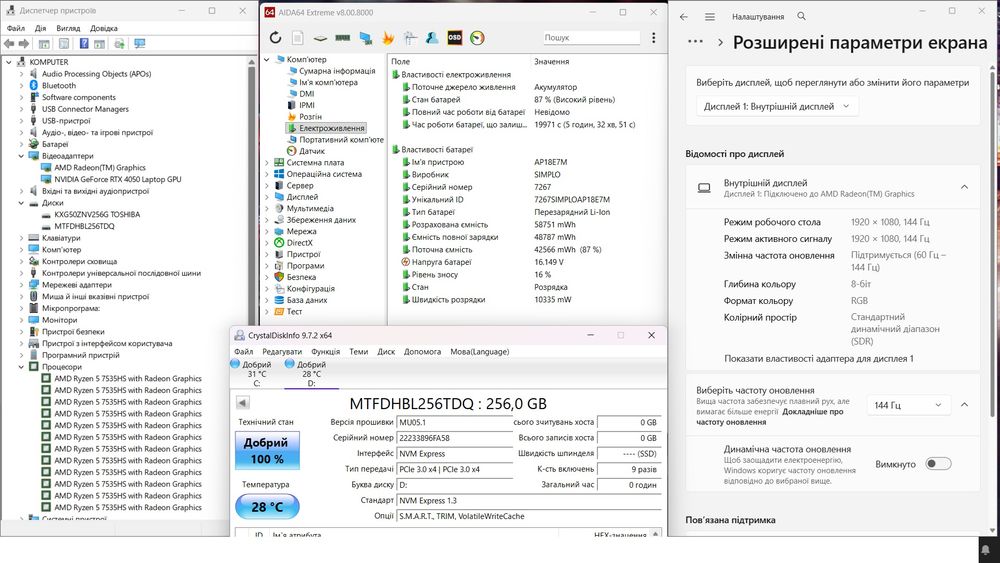Image resolution: width=1000 pixels, height=563 pixels.
Task: Open the Функція menu in CrystalDiskInfo
Action: point(325,351)
